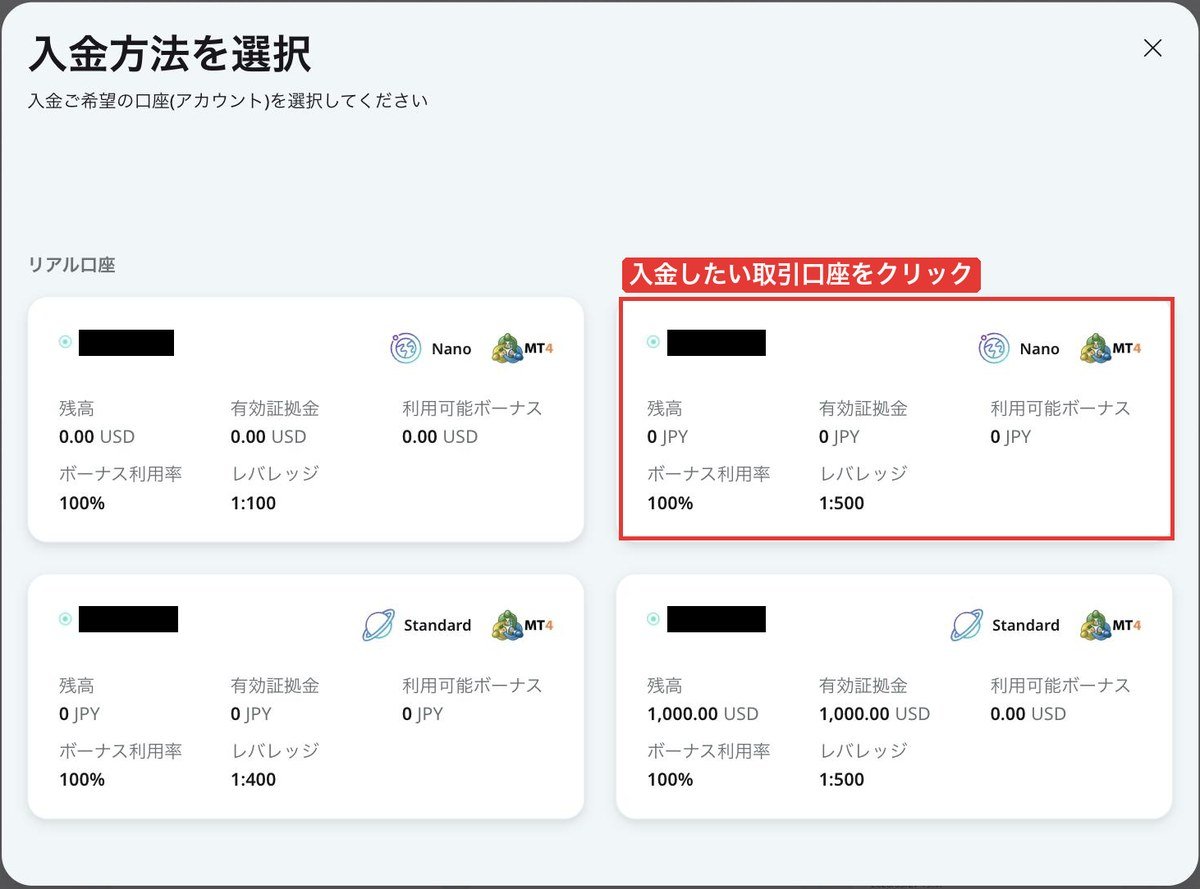Select the Nano JPY account card with 1:500 leverage
1200x889 pixels.
point(894,419)
